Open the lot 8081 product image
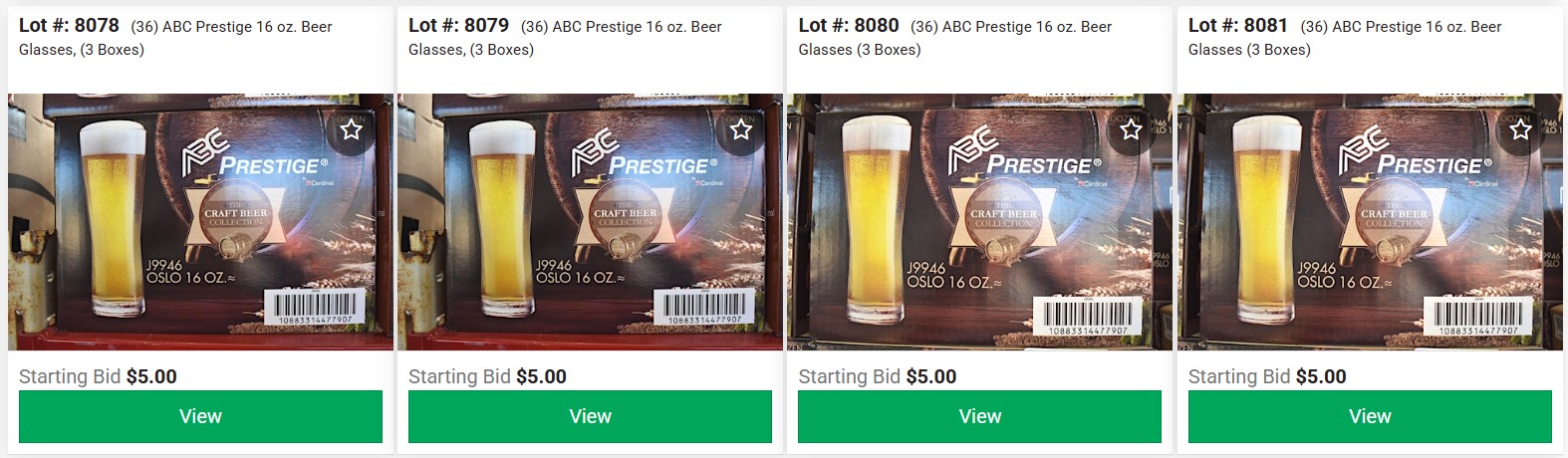The image size is (1568, 458). click(x=1370, y=222)
